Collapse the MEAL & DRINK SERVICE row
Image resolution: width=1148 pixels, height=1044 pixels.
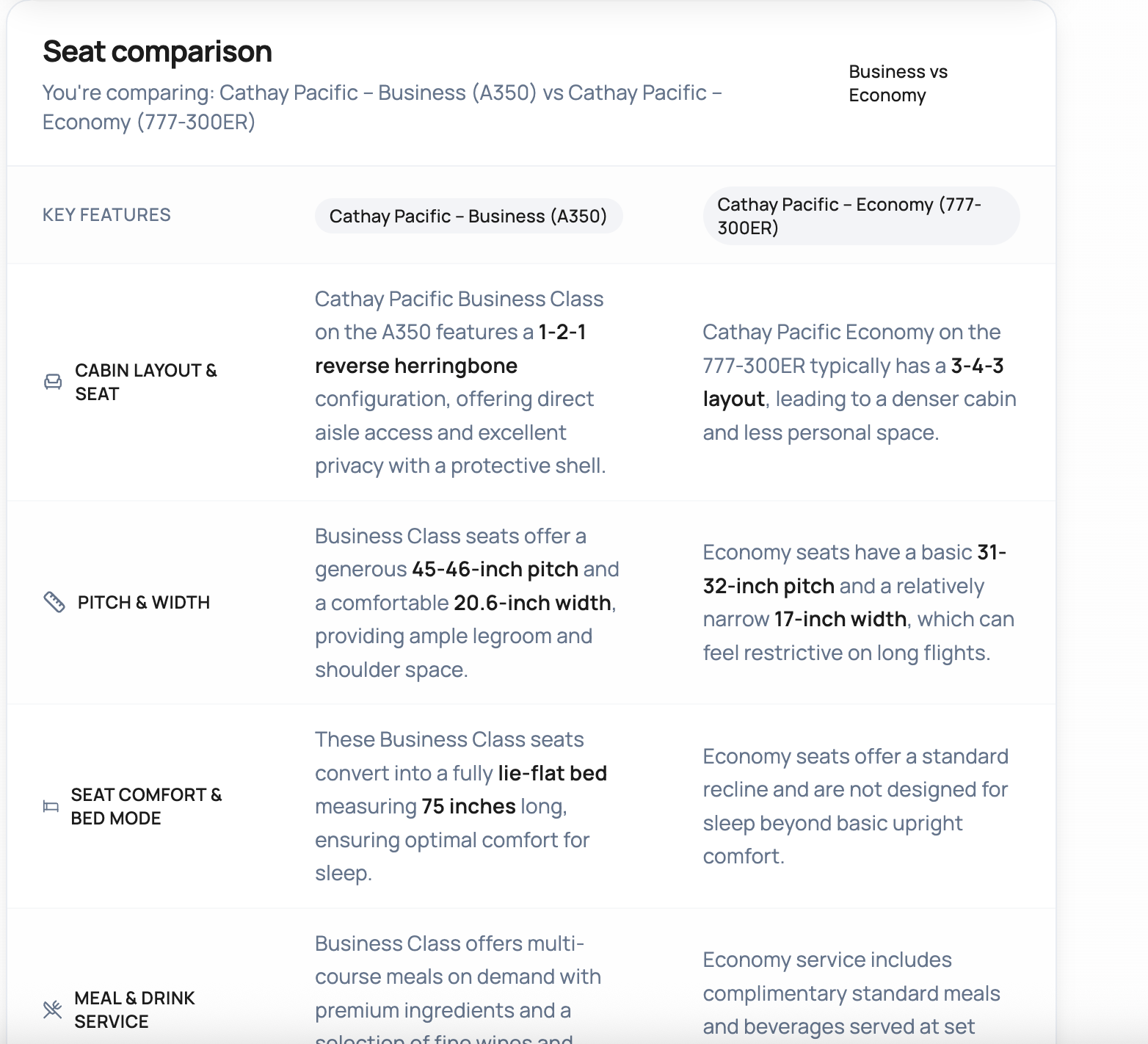click(x=134, y=1009)
